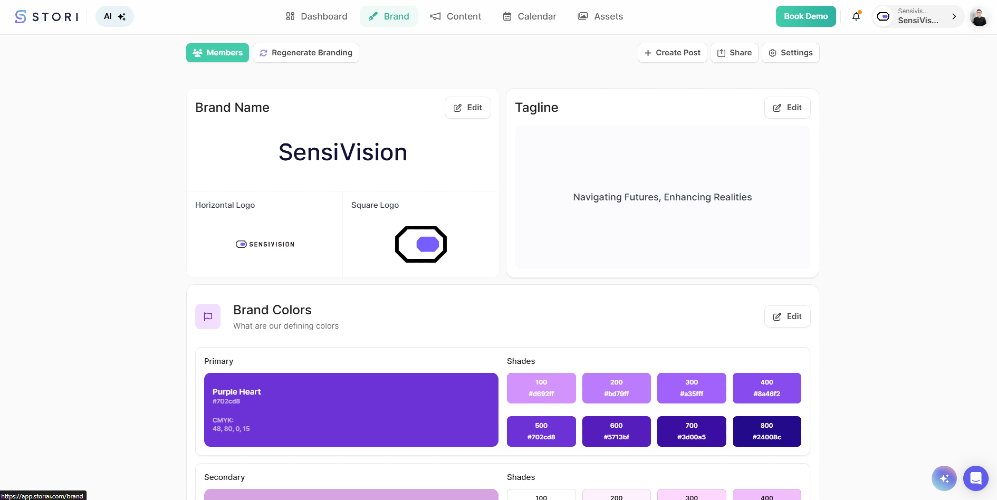Image resolution: width=997 pixels, height=500 pixels.
Task: Go to the Calendar tab
Action: pos(529,16)
